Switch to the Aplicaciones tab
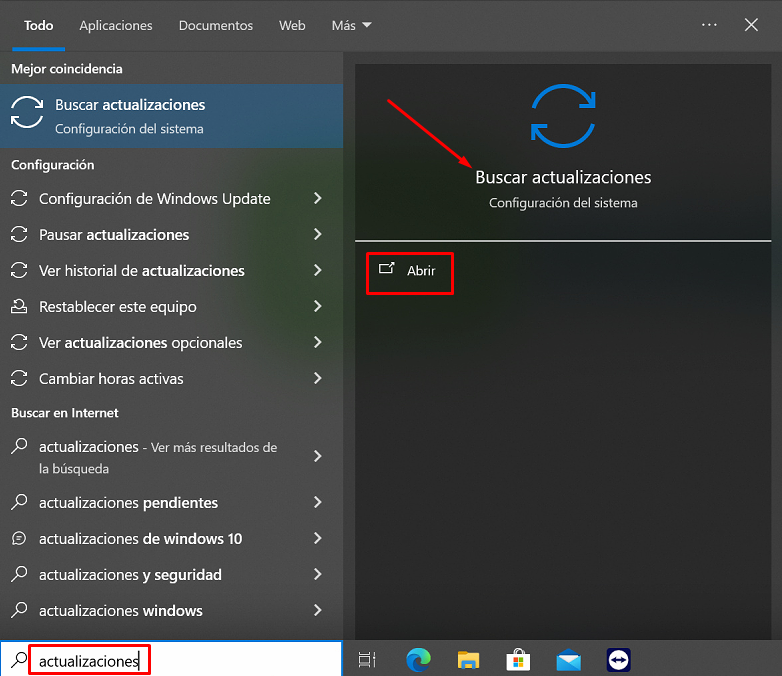The image size is (782, 676). pos(116,25)
